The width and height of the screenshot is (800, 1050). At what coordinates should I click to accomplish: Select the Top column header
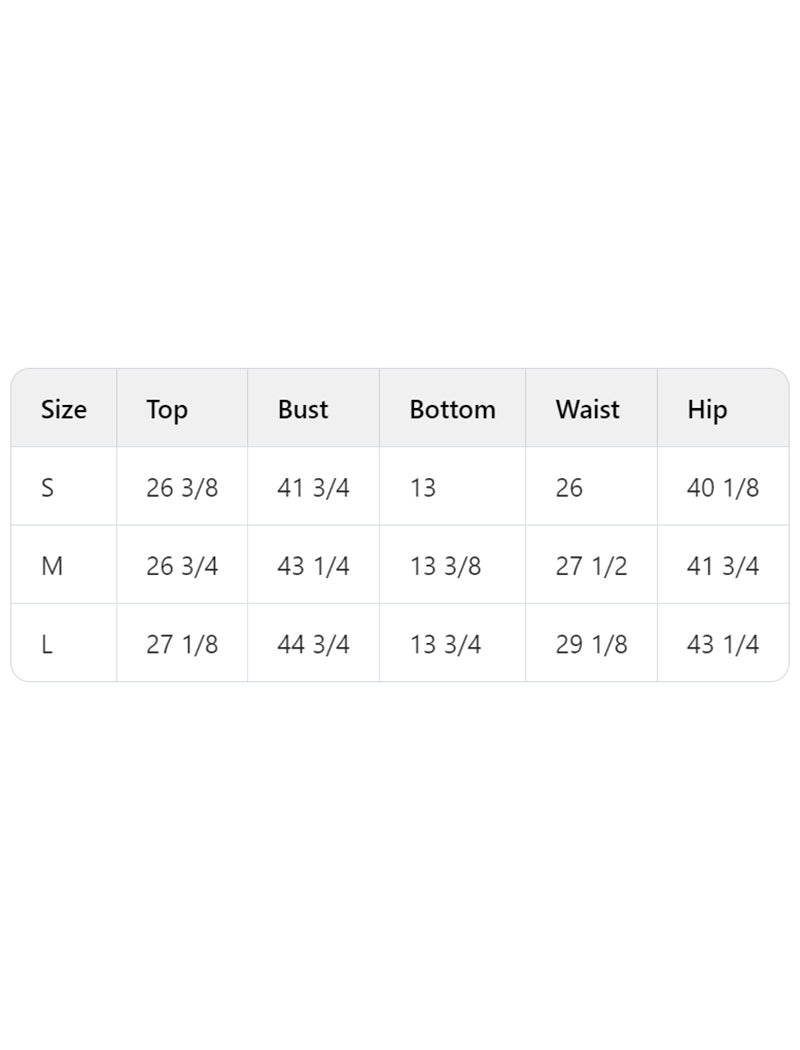pos(167,410)
